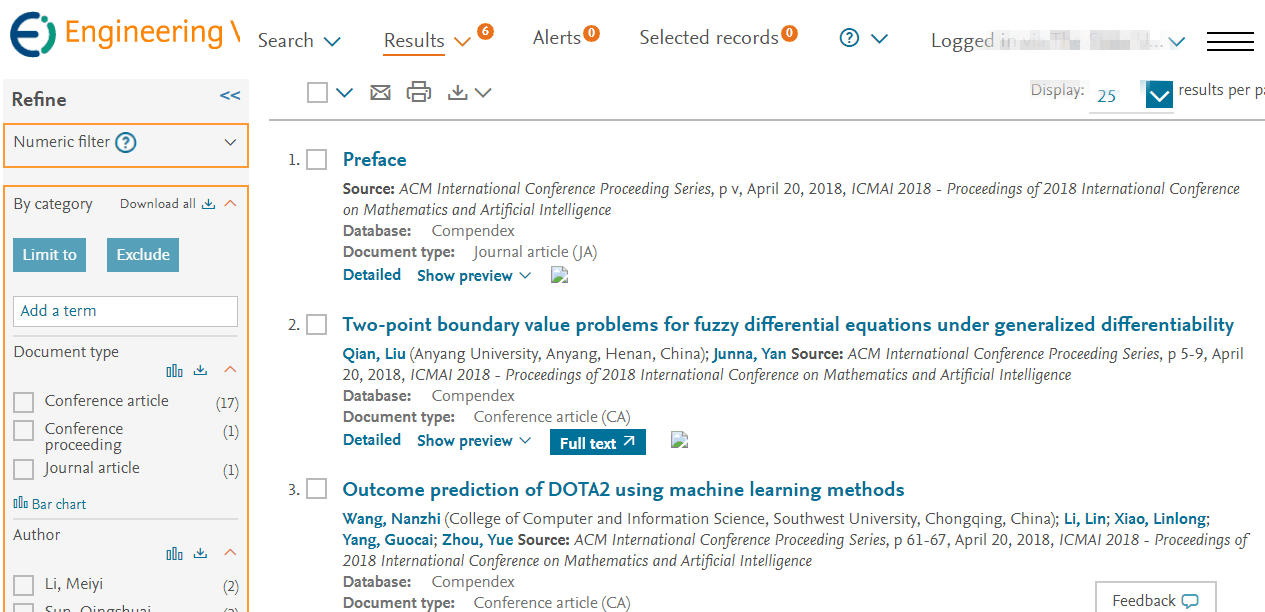The width and height of the screenshot is (1265, 612).
Task: Open results per page dropdown
Action: tap(1158, 96)
